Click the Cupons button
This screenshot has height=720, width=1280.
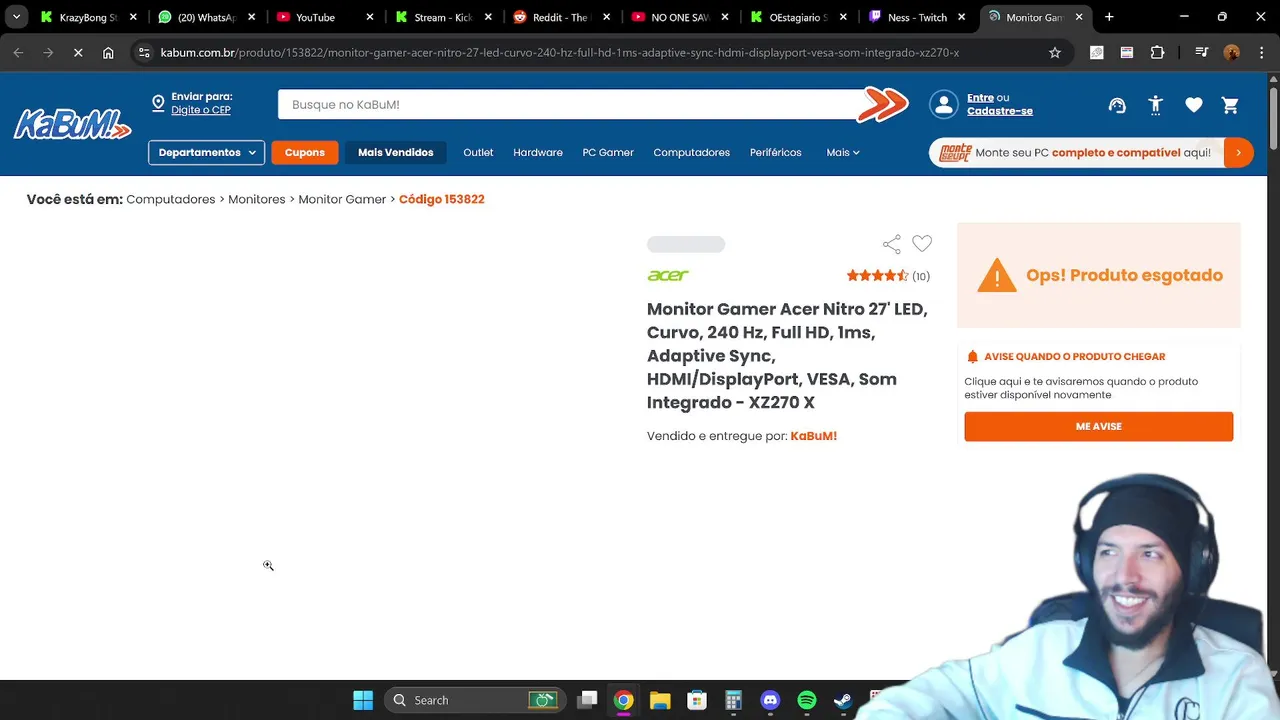coord(304,152)
